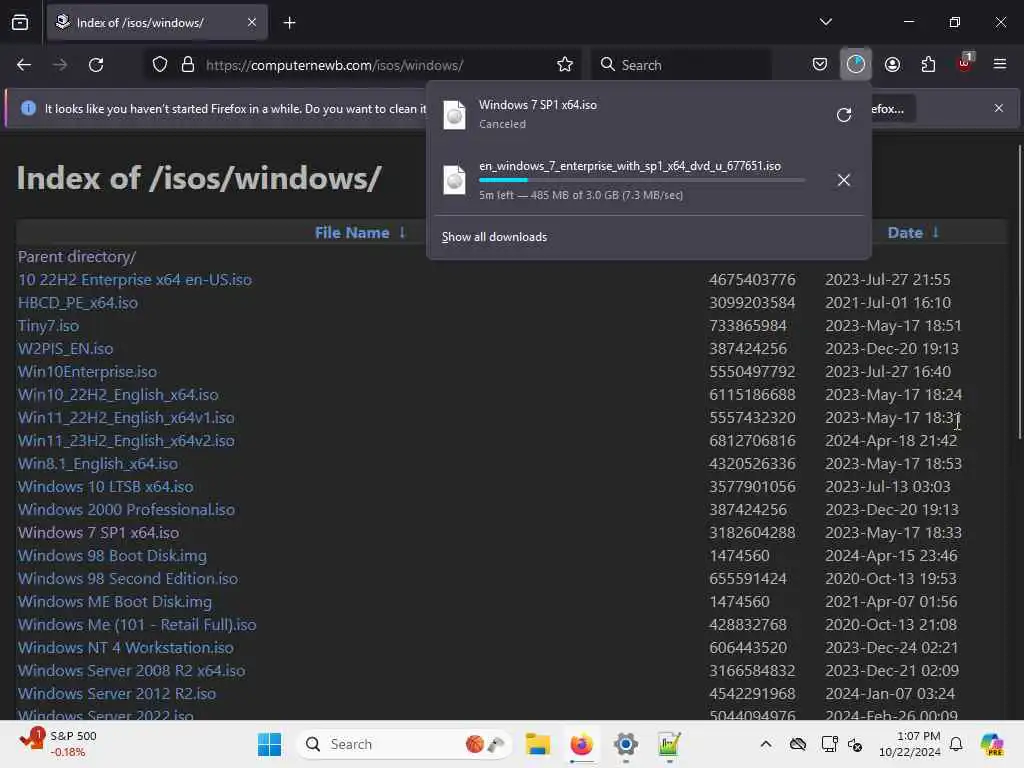Open notifications bell icon
Image resolution: width=1024 pixels, height=768 pixels.
(956, 744)
